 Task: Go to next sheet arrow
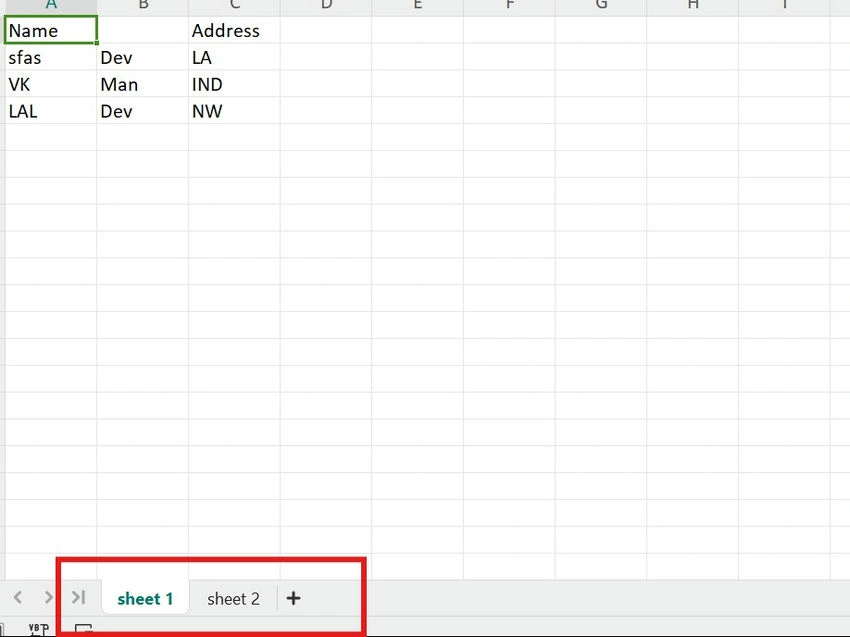[x=48, y=597]
